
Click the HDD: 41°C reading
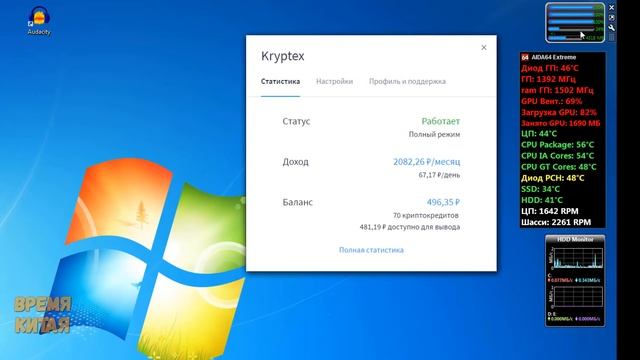point(542,200)
